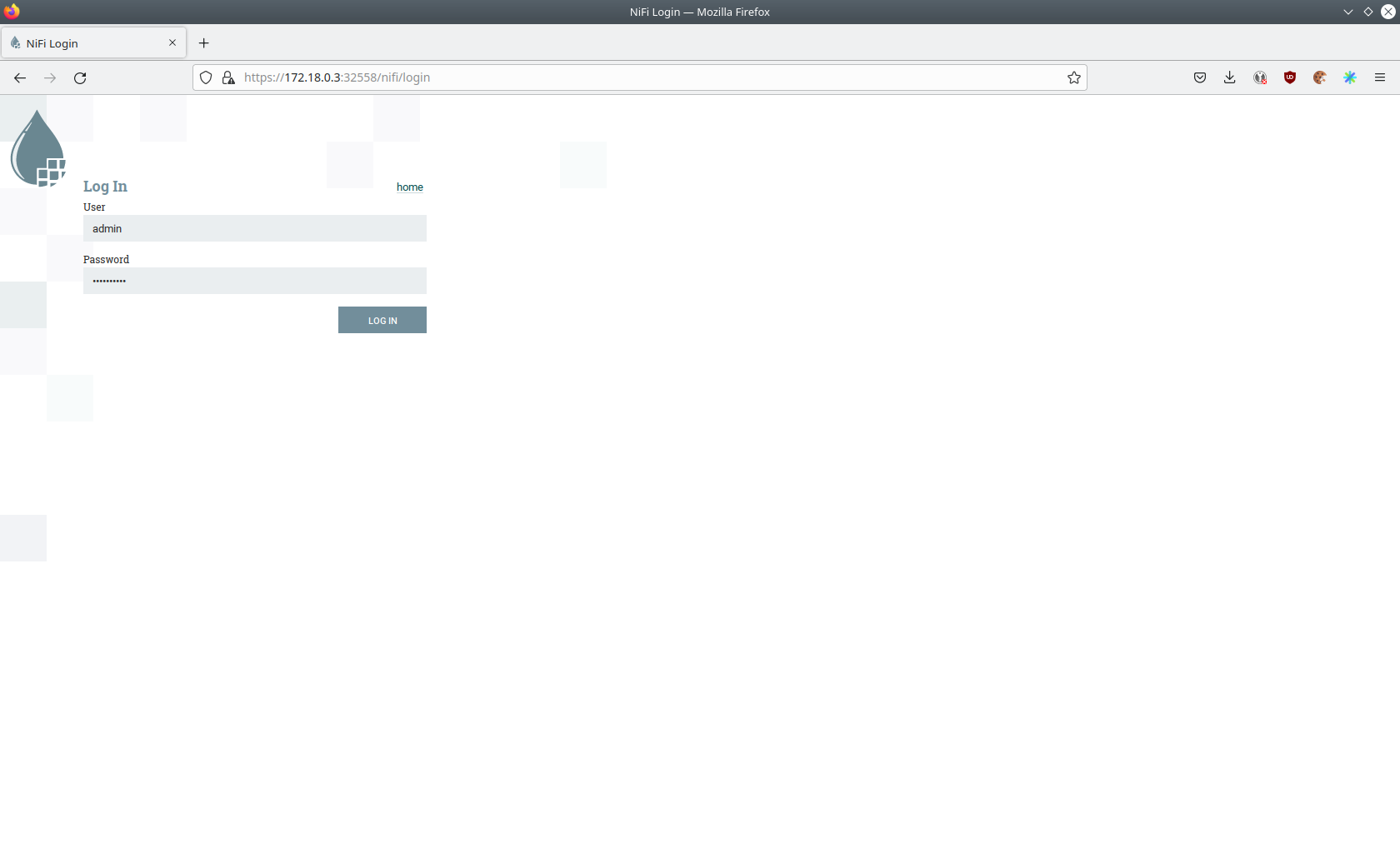Open the tracking protection shield panel
1400x843 pixels.
206,77
